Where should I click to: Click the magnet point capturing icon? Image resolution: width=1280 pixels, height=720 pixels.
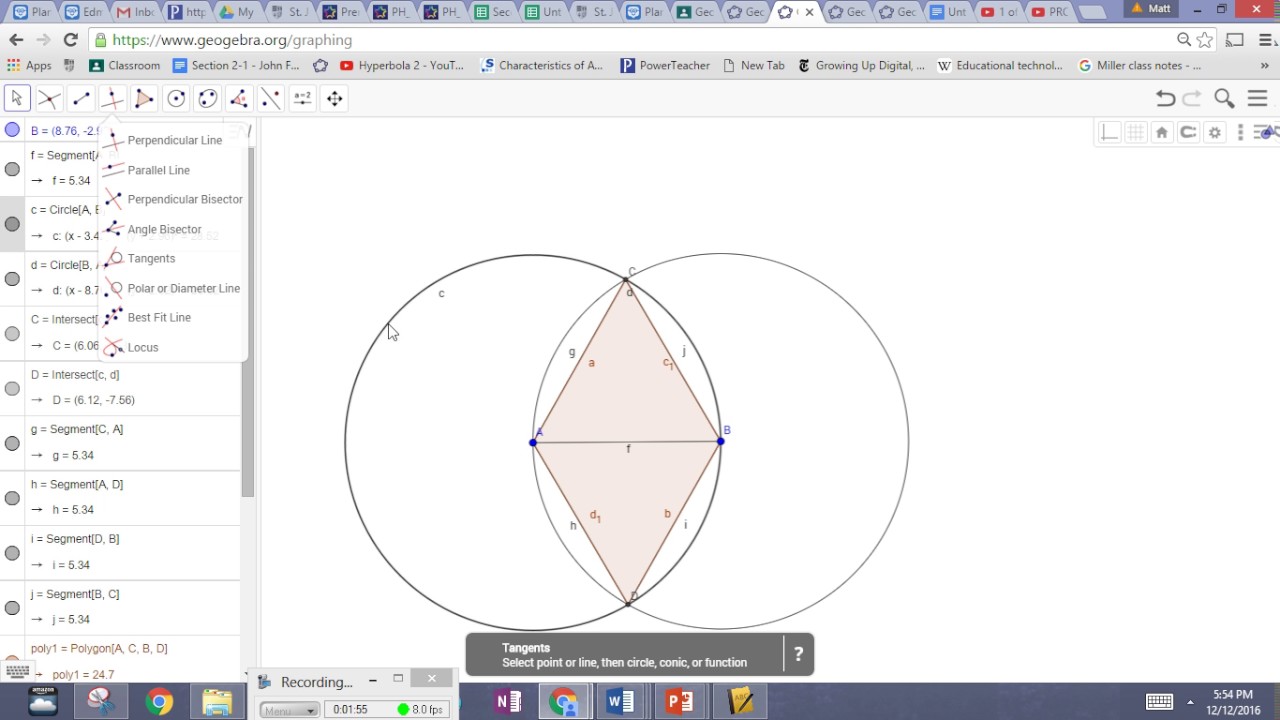[1188, 132]
